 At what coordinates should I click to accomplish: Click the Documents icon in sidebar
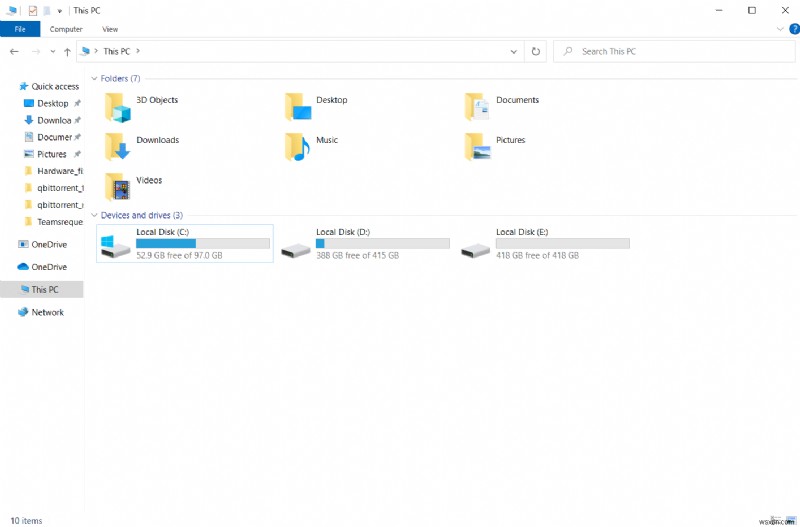tap(29, 137)
